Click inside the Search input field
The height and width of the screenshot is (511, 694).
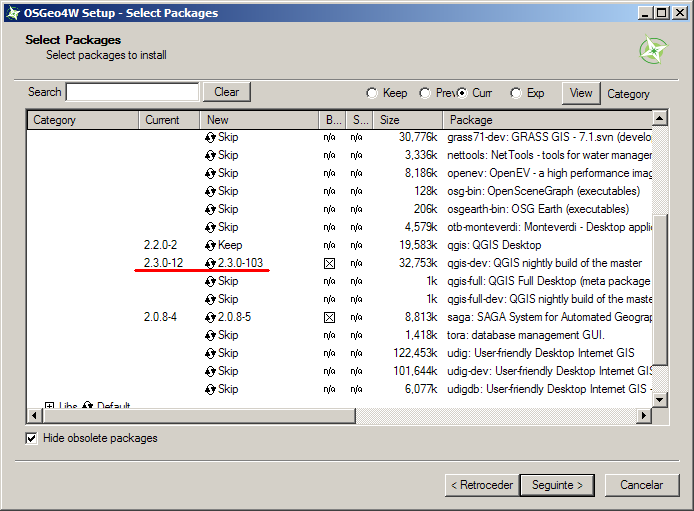point(132,92)
